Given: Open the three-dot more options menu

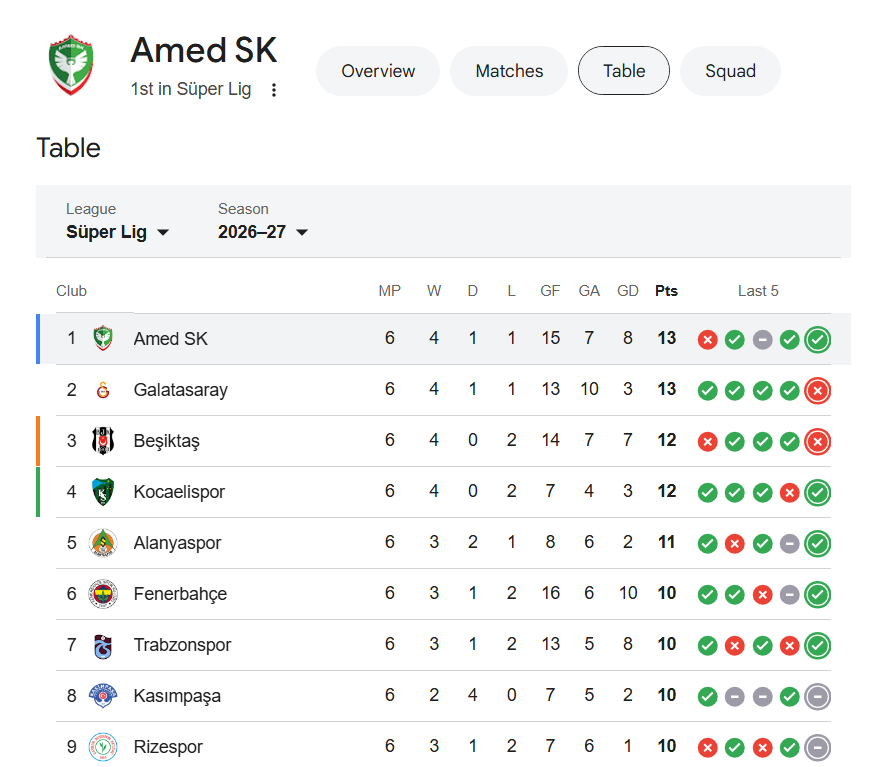Looking at the screenshot, I should 274,90.
